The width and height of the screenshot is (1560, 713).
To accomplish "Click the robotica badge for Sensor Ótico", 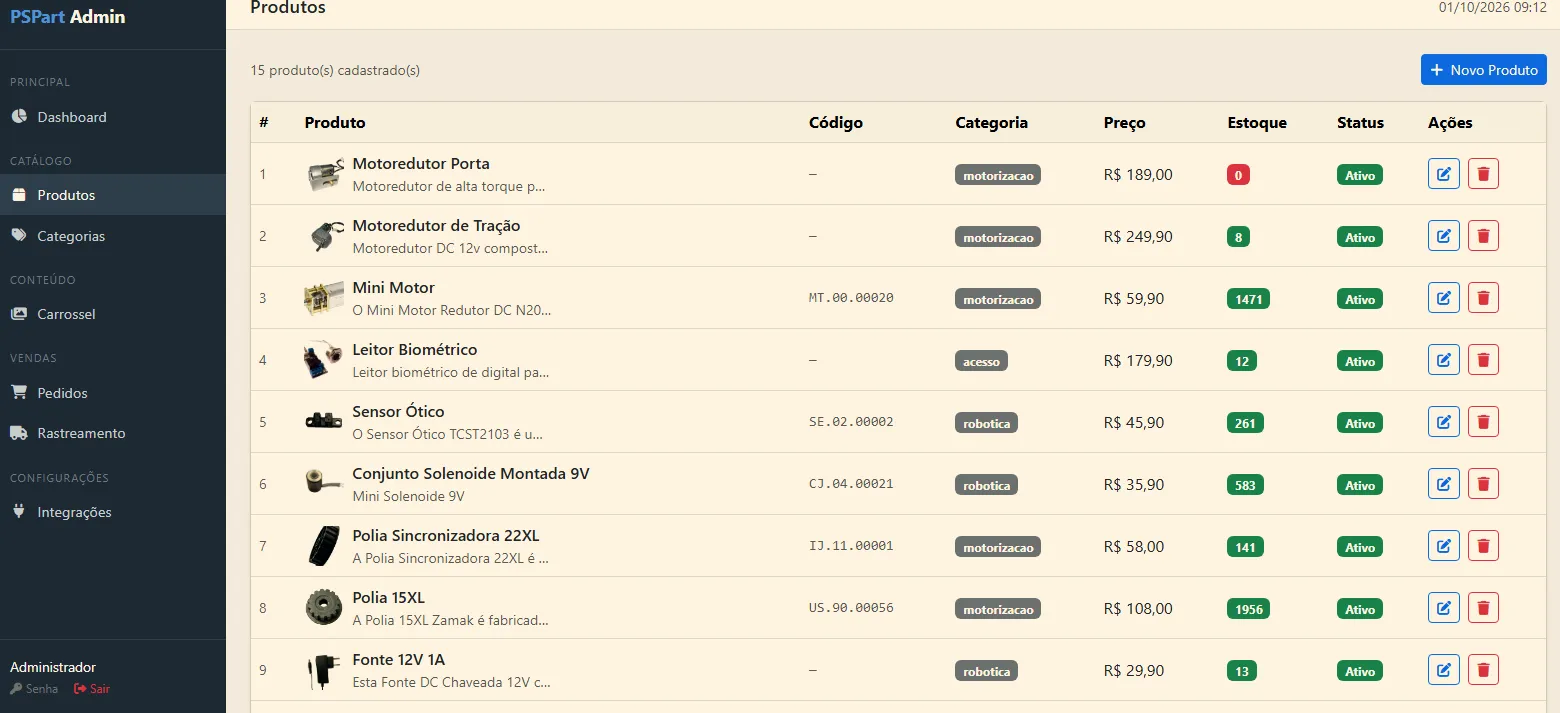I will tap(986, 423).
